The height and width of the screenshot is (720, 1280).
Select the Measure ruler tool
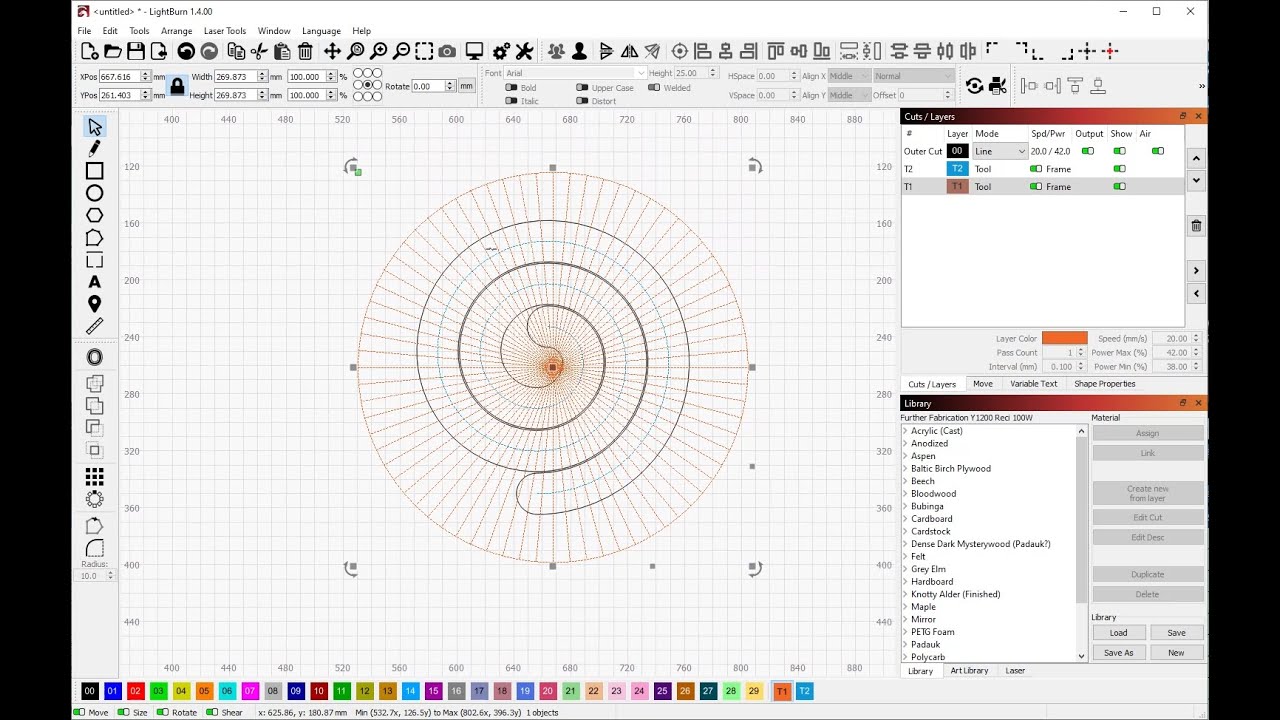94,326
